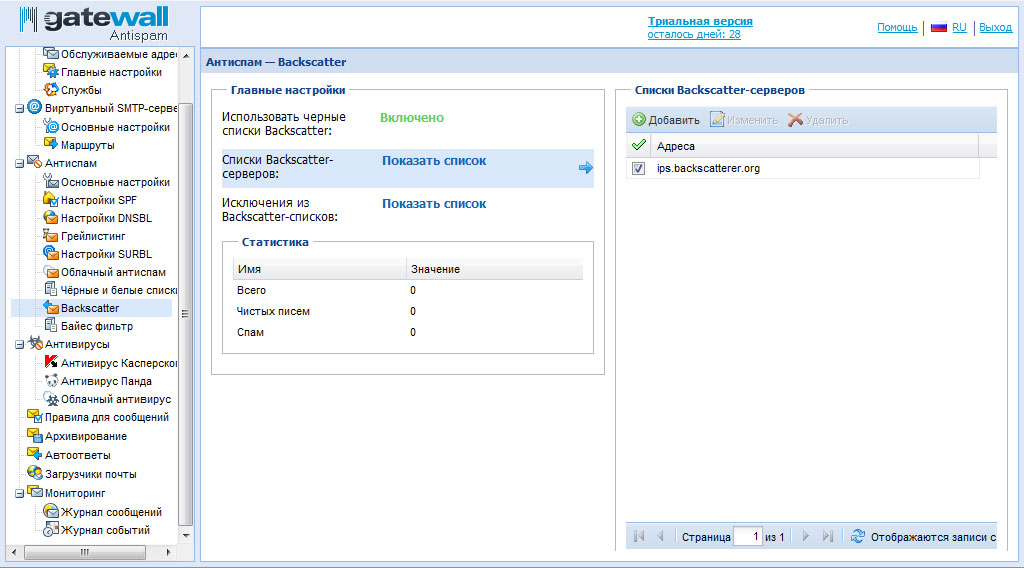Click the refresh icon in pagination bar
Image resolution: width=1024 pixels, height=568 pixels.
pos(857,536)
